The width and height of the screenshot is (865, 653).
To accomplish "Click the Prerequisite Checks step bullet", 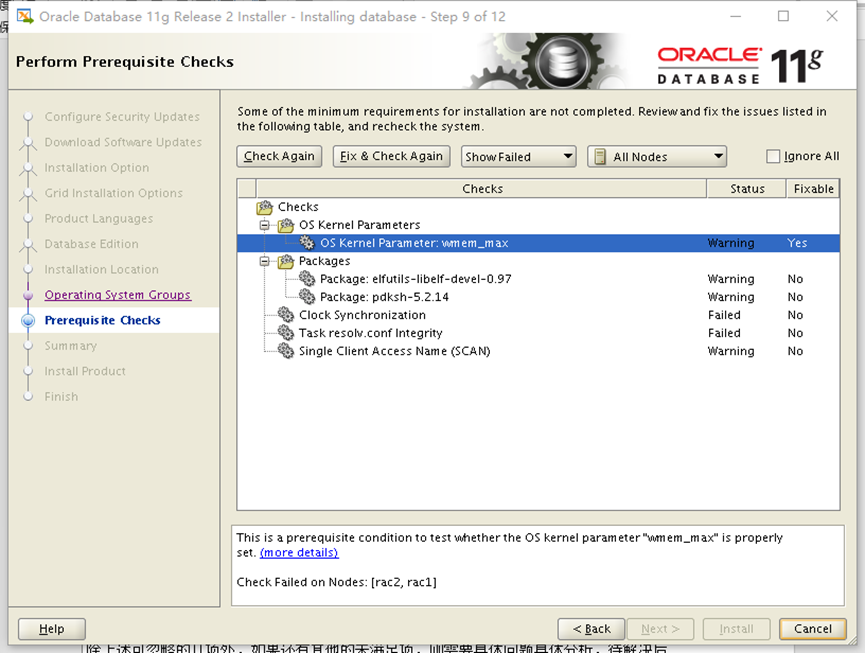I will [x=28, y=320].
